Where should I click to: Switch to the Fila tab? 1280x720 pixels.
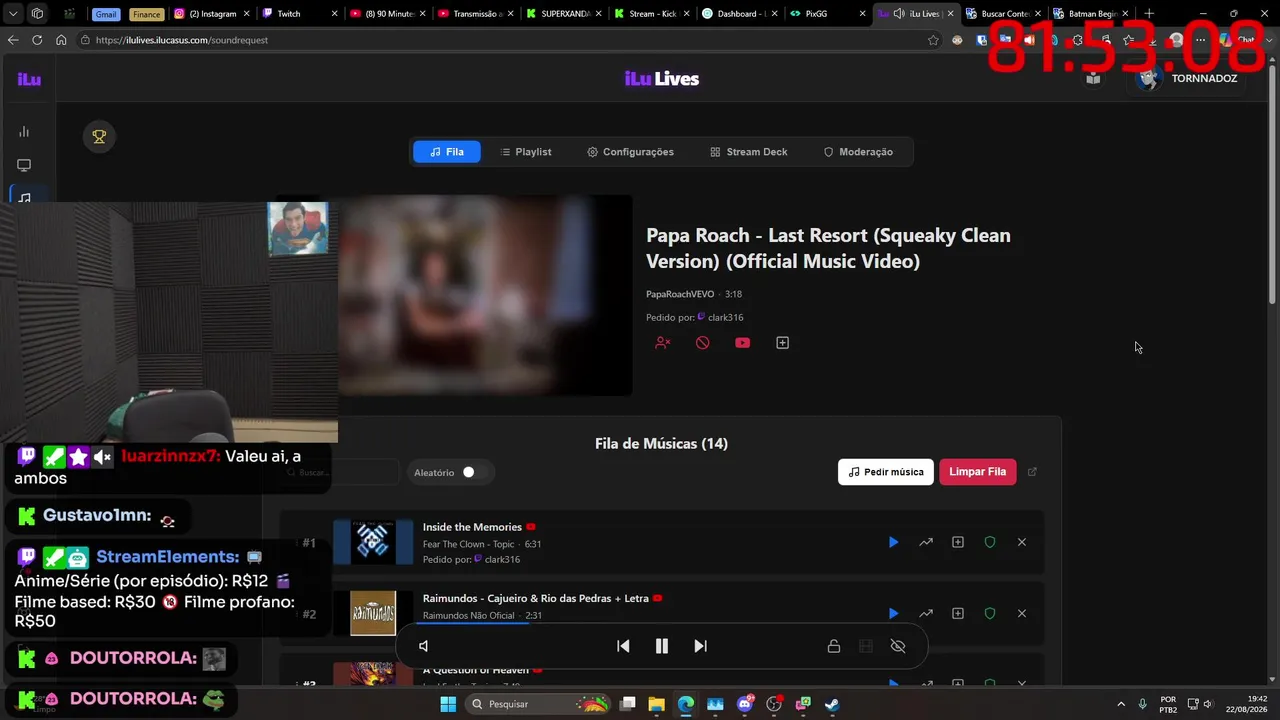click(x=447, y=152)
